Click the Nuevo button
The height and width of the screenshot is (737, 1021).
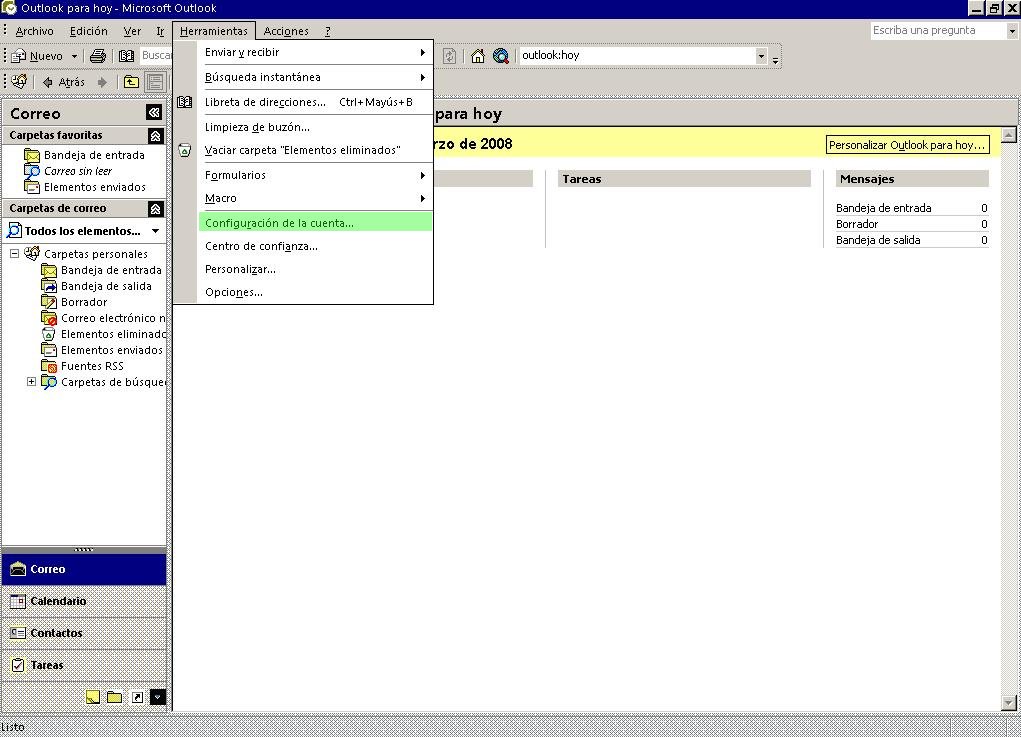(38, 56)
